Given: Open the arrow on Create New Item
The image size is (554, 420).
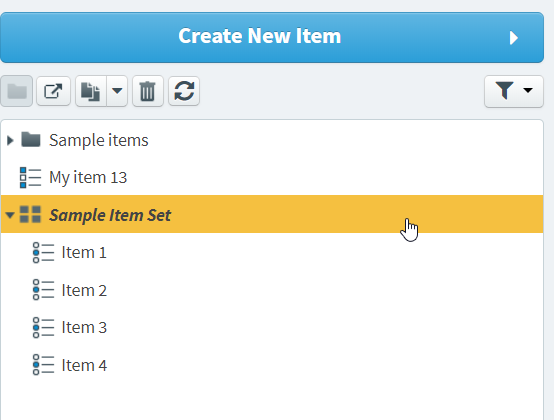Looking at the screenshot, I should [x=514, y=38].
